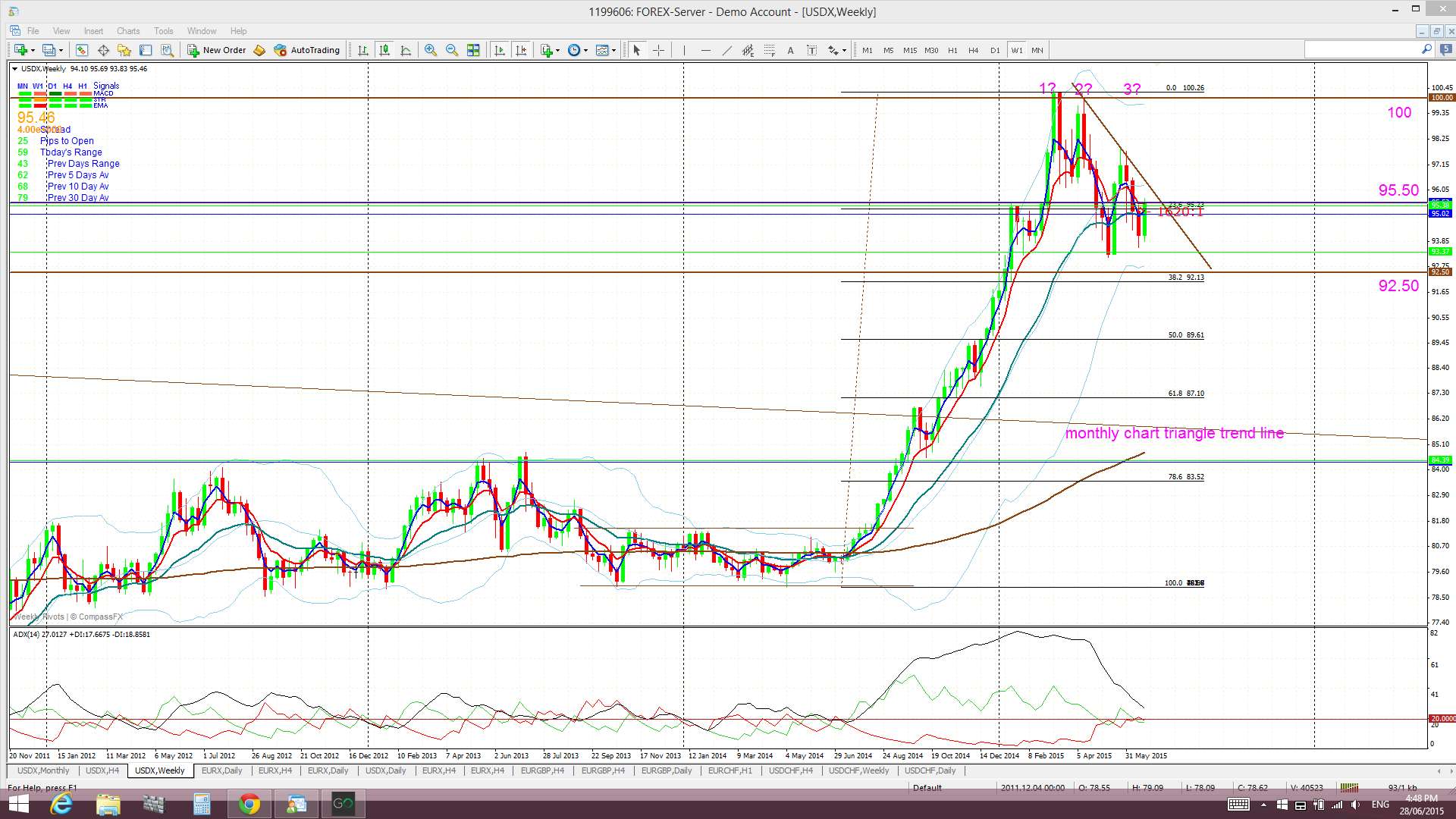The height and width of the screenshot is (819, 1456).
Task: Click the Zoom In magnifier icon
Action: (431, 50)
